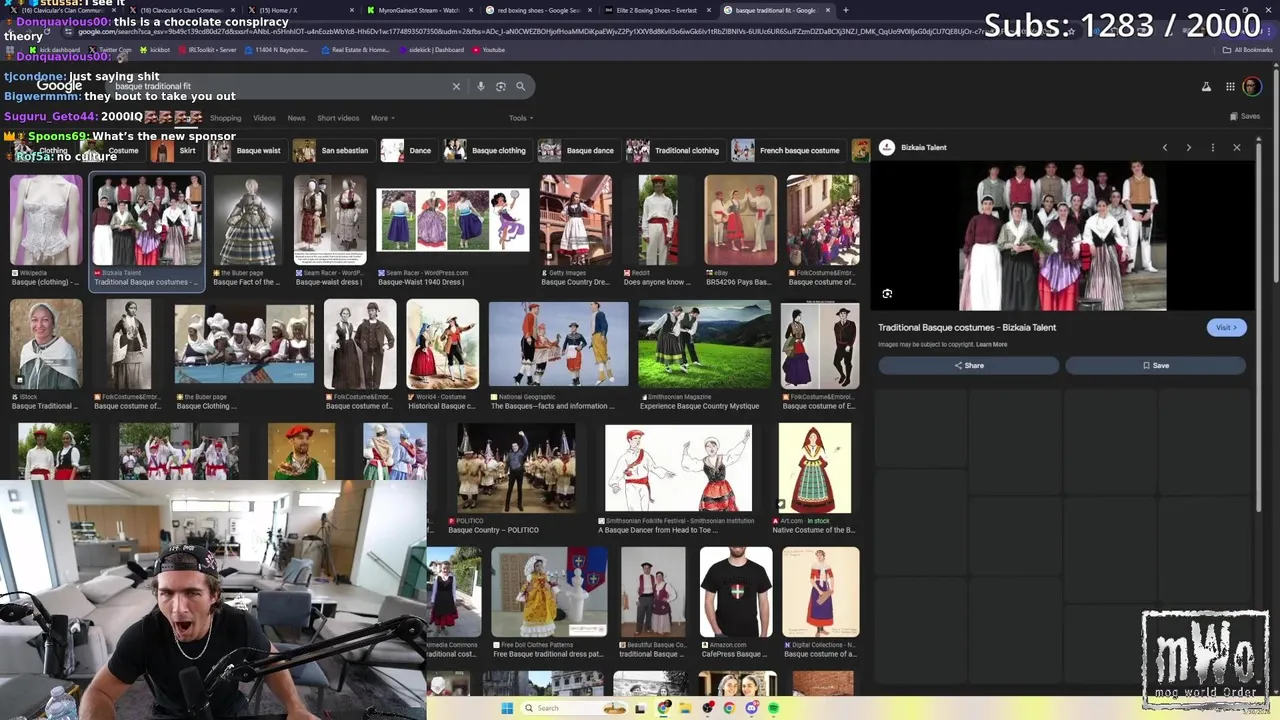Screen dimensions: 1280x720
Task: Visit the Bizkaia Talent page
Action: point(1226,327)
